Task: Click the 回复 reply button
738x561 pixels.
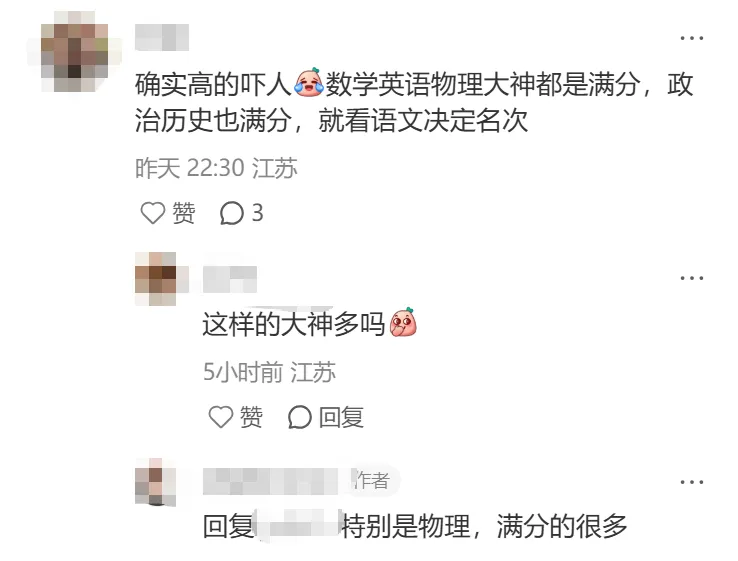Action: click(x=341, y=417)
